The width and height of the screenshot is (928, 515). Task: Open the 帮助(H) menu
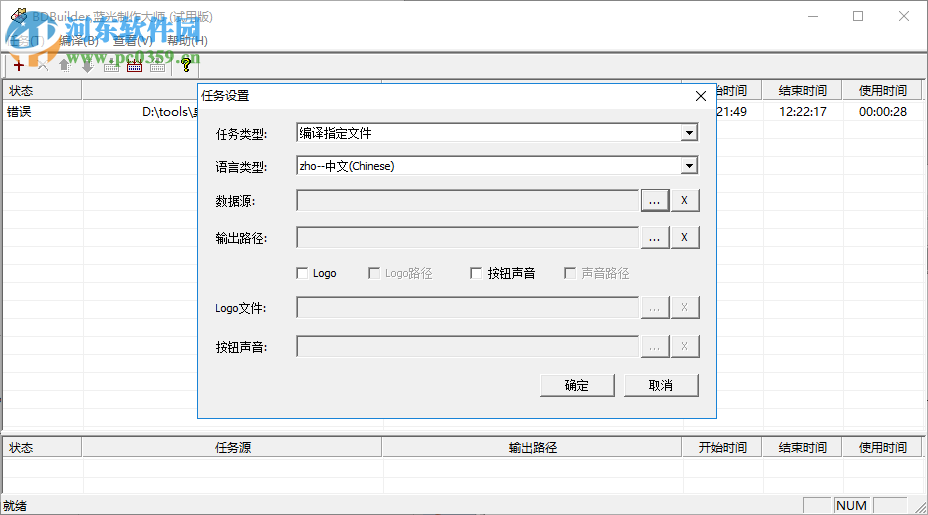[187, 41]
